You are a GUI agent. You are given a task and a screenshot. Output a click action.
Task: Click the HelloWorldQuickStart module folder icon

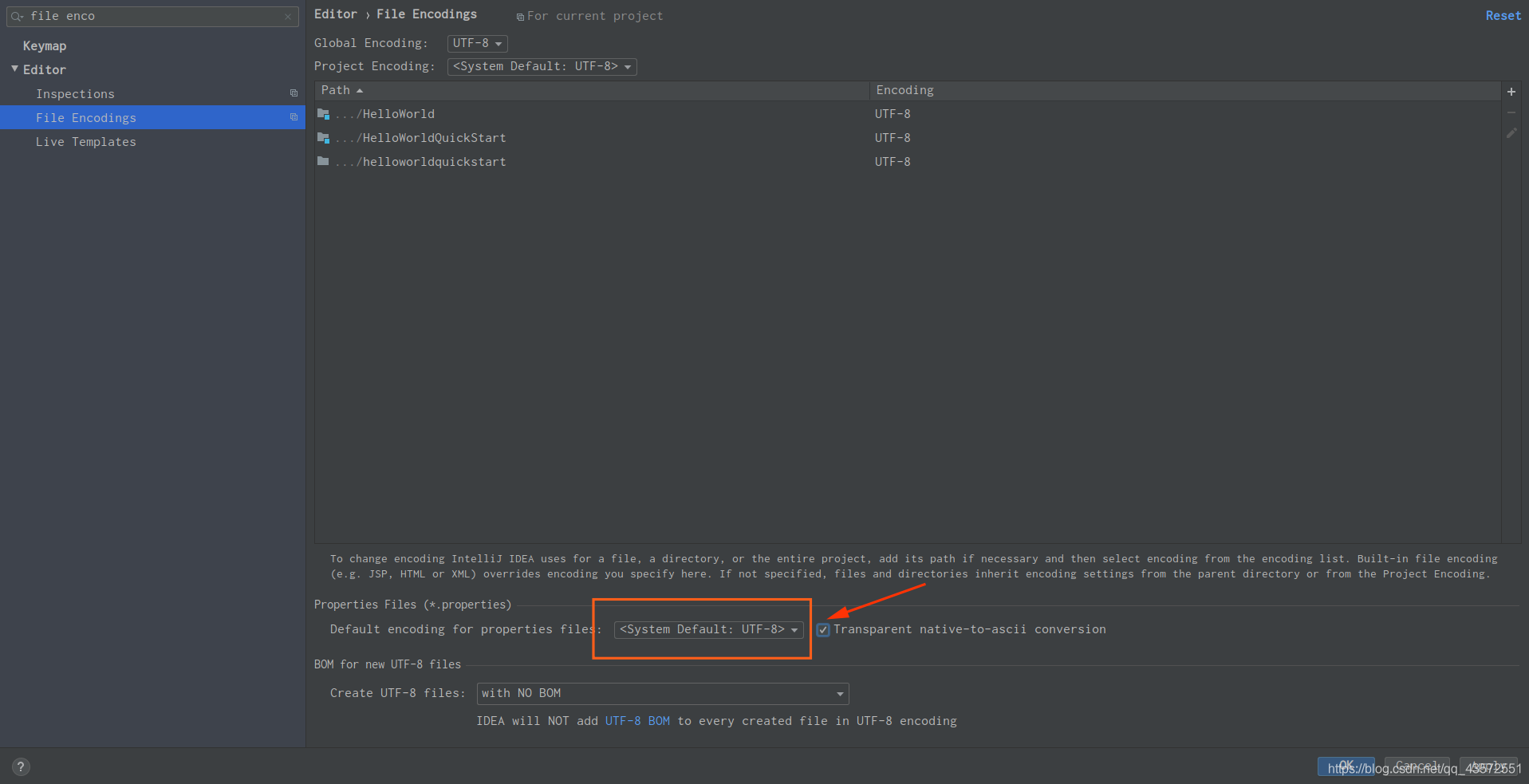tap(323, 138)
